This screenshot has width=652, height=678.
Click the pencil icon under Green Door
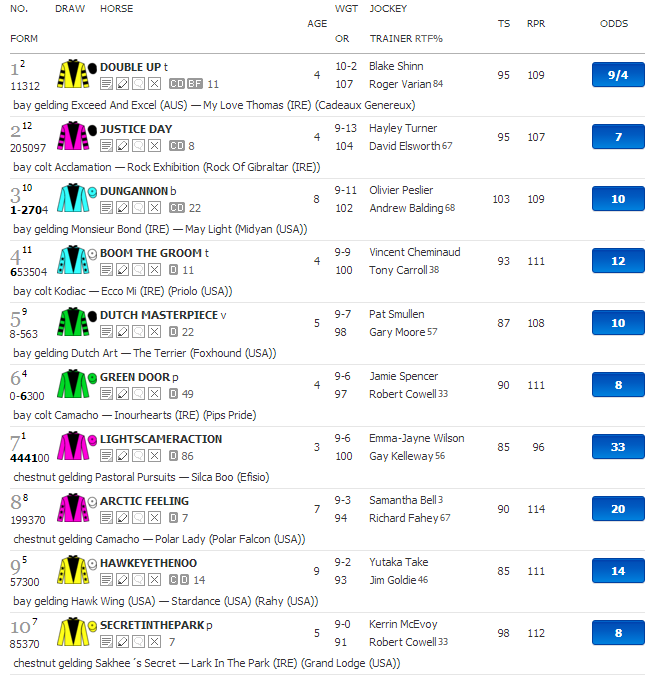click(122, 394)
